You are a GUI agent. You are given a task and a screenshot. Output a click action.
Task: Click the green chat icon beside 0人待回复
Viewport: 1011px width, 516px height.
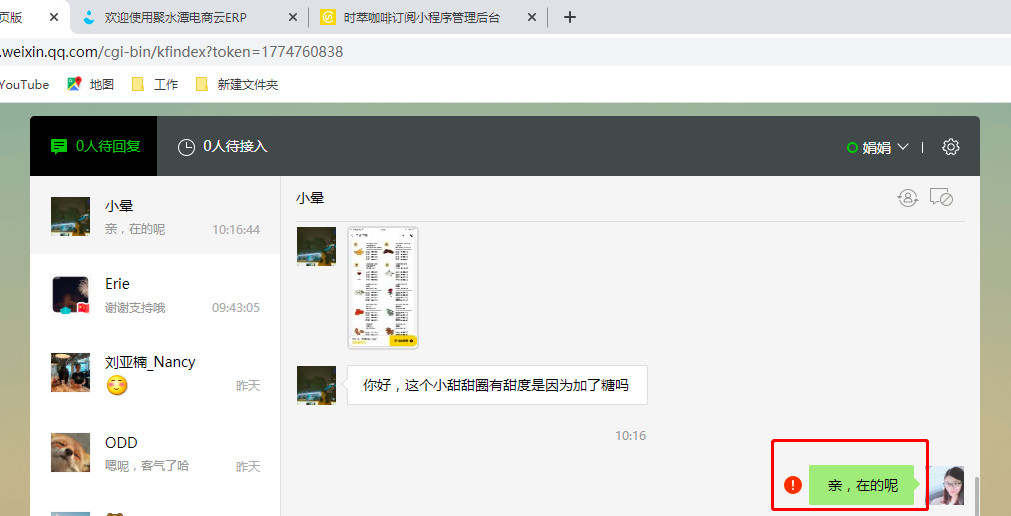(59, 146)
